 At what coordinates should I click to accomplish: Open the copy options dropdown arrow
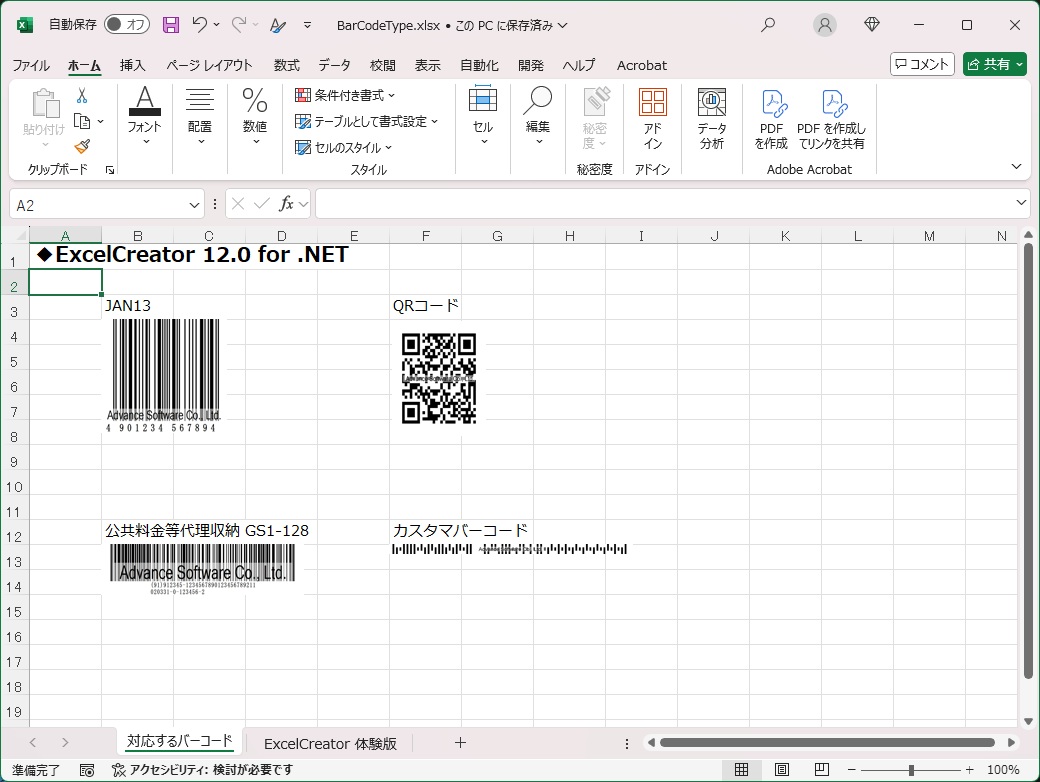[101, 121]
